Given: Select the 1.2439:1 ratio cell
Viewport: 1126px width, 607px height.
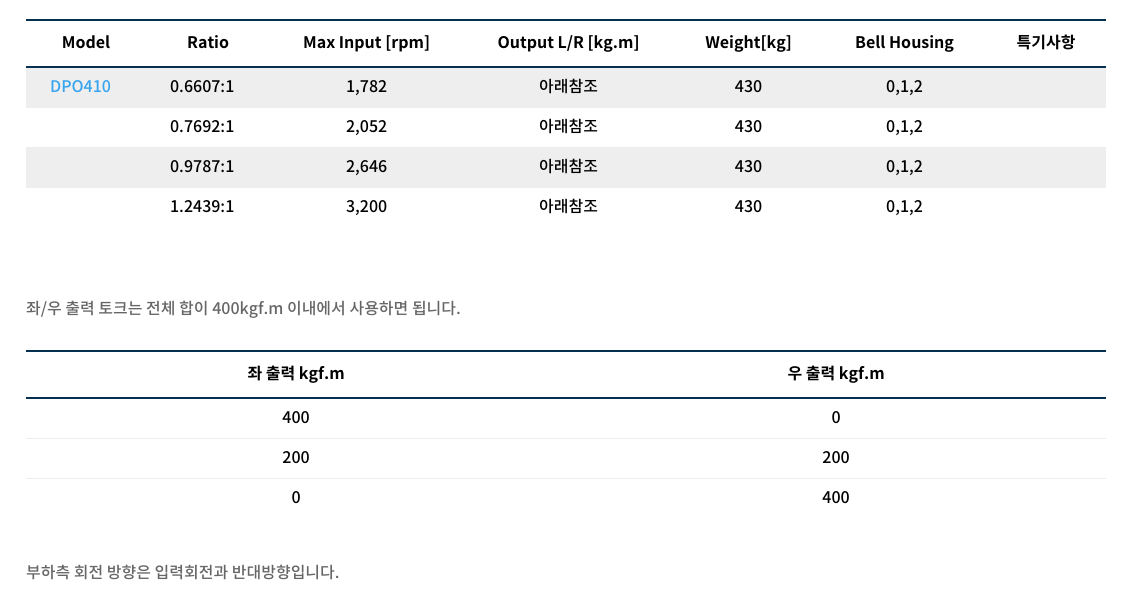Looking at the screenshot, I should [202, 207].
